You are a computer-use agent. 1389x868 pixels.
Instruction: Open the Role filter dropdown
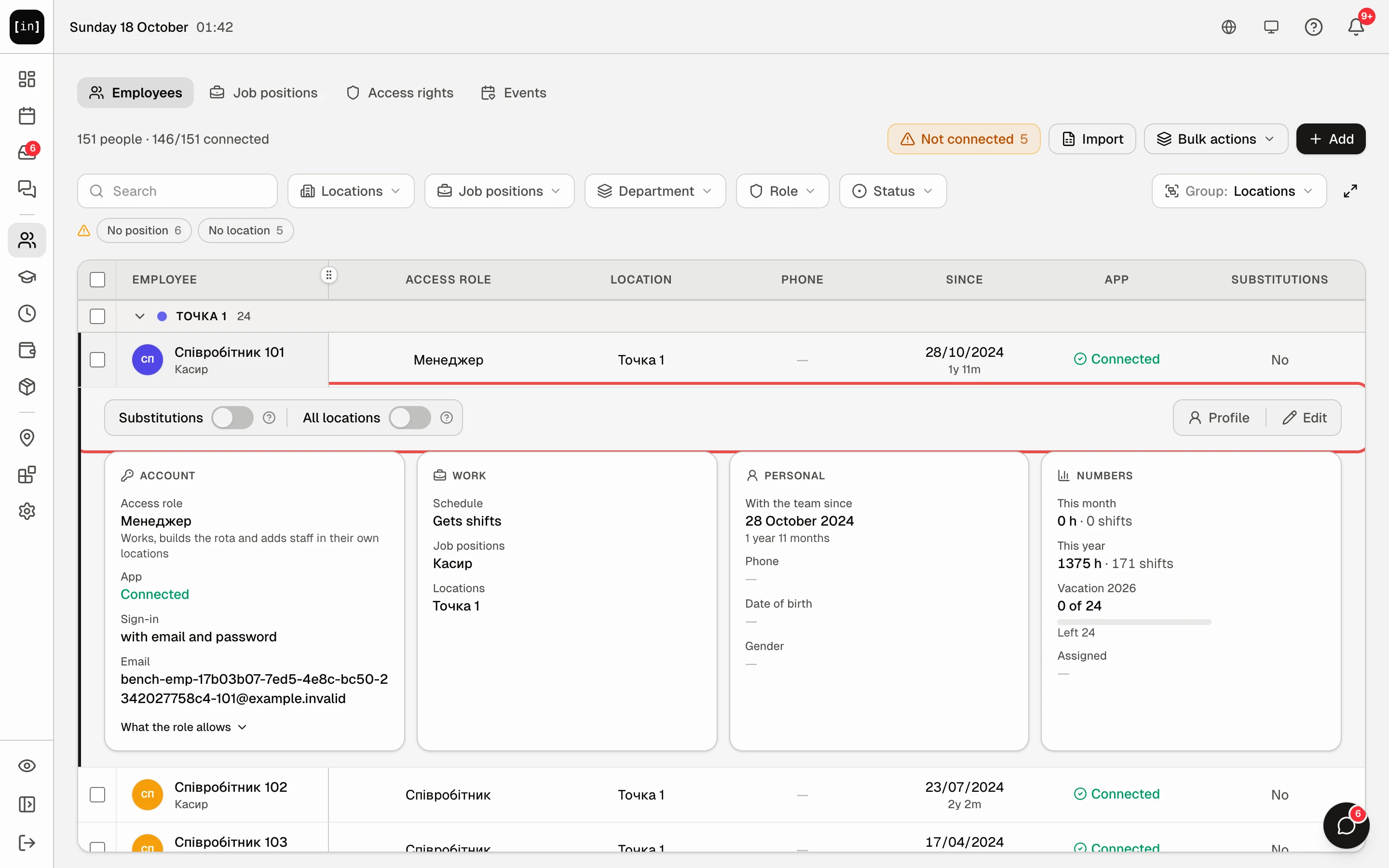pos(782,191)
